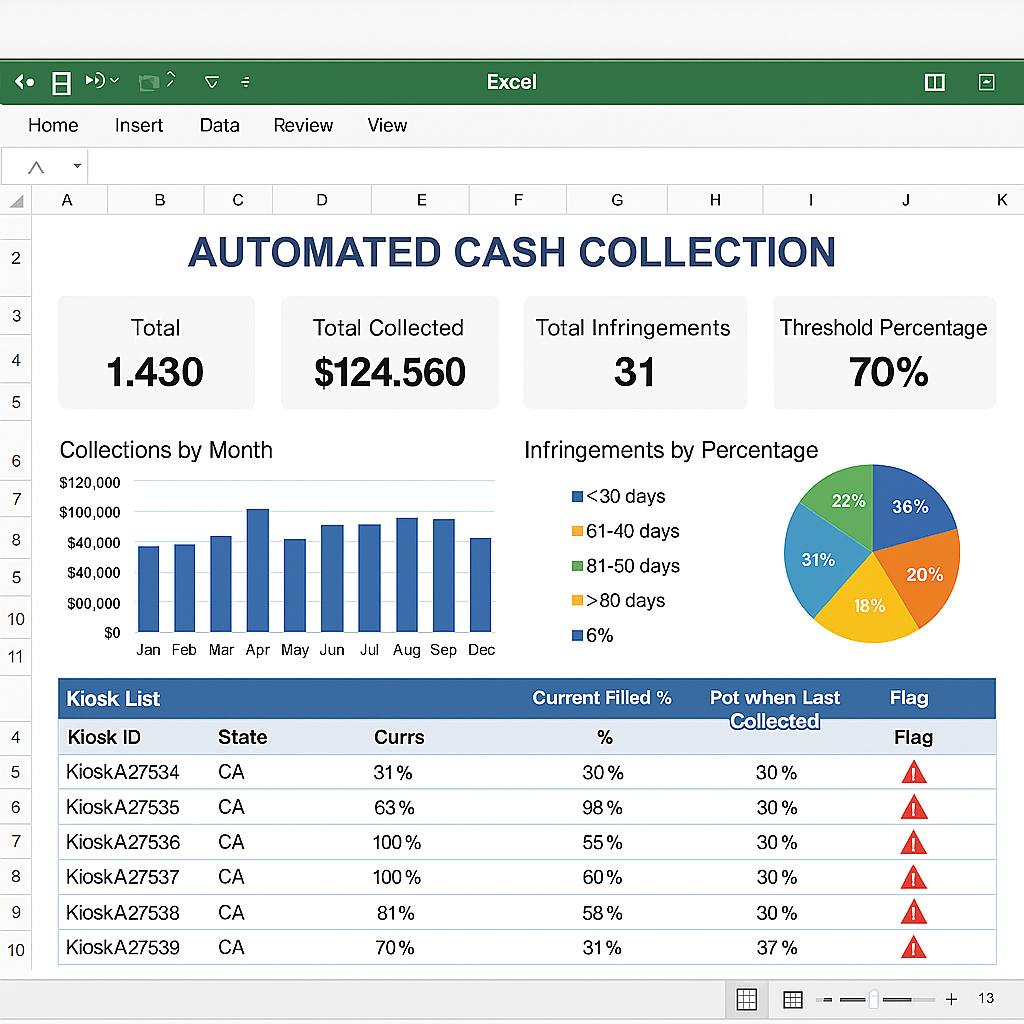Click the zoom increase plus button
Viewport: 1024px width, 1024px height.
pos(951,998)
